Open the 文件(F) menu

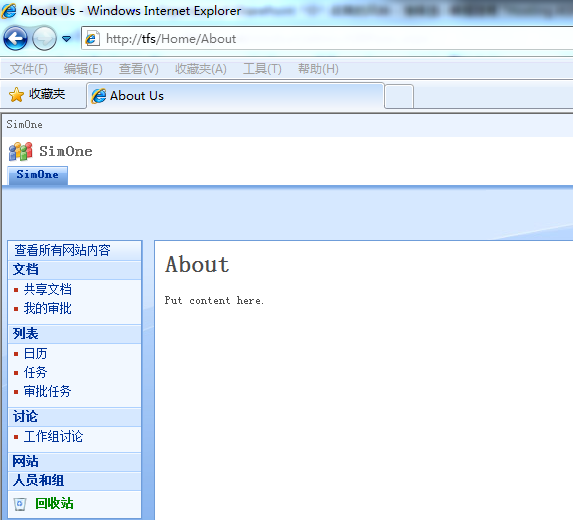tap(29, 69)
